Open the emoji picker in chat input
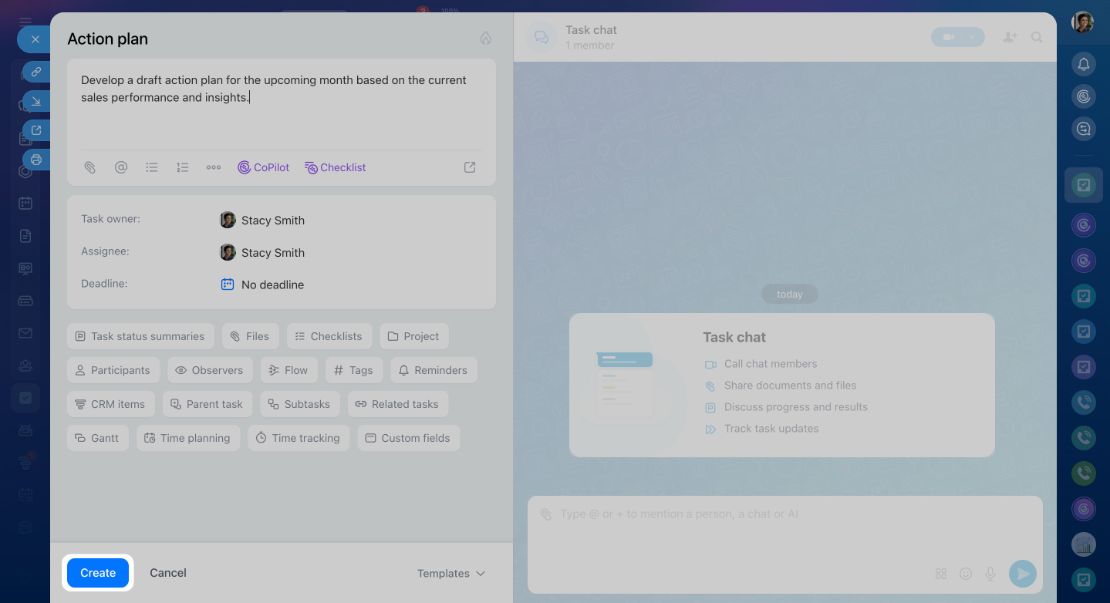The image size is (1110, 603). pos(966,574)
